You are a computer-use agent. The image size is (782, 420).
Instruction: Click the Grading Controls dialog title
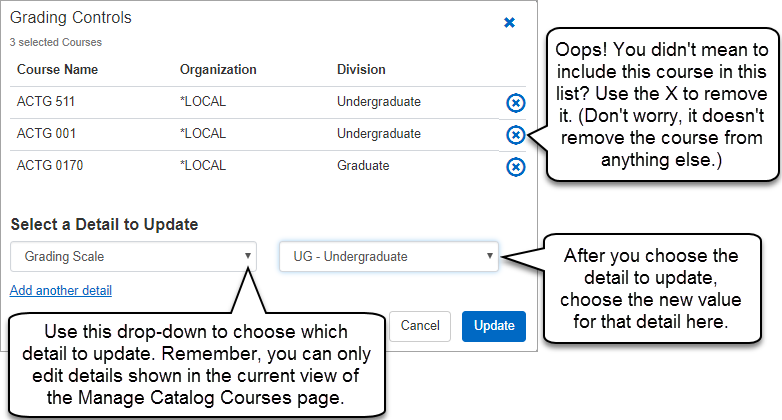point(70,18)
